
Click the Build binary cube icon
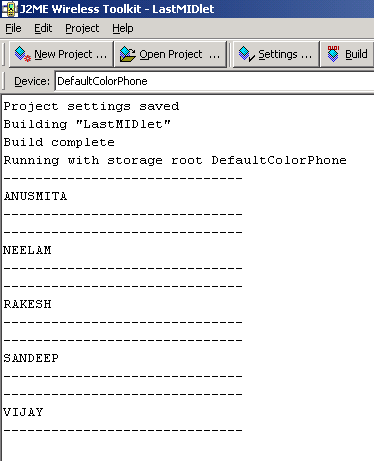tap(333, 54)
